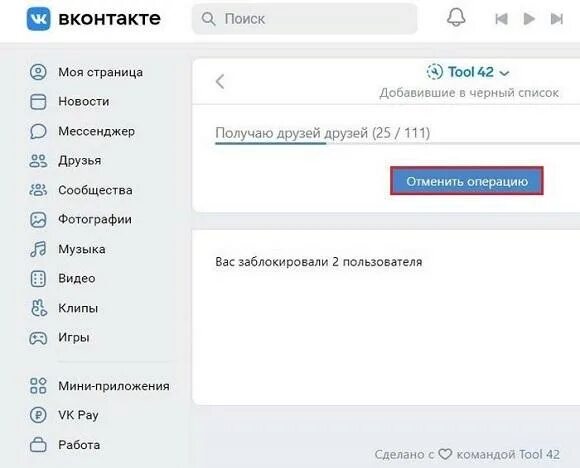Open the Игры gamepad icon
This screenshot has height=468, width=580.
tap(38, 338)
